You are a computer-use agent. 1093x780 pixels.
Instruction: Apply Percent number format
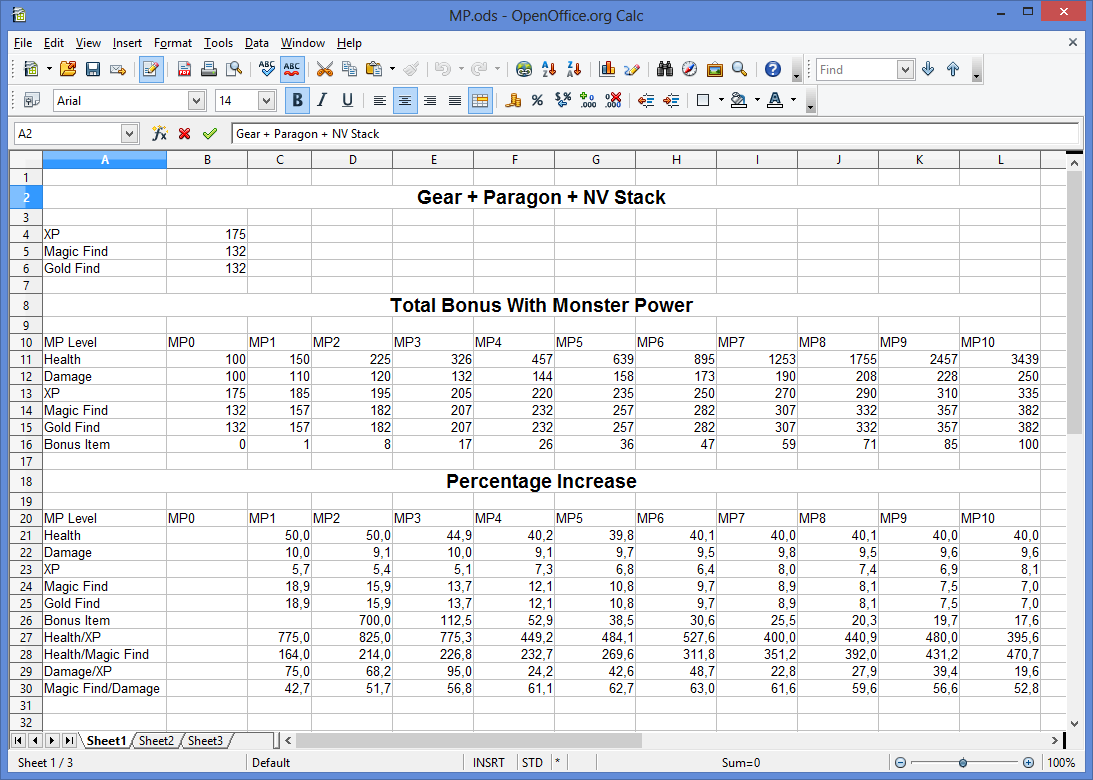click(537, 100)
